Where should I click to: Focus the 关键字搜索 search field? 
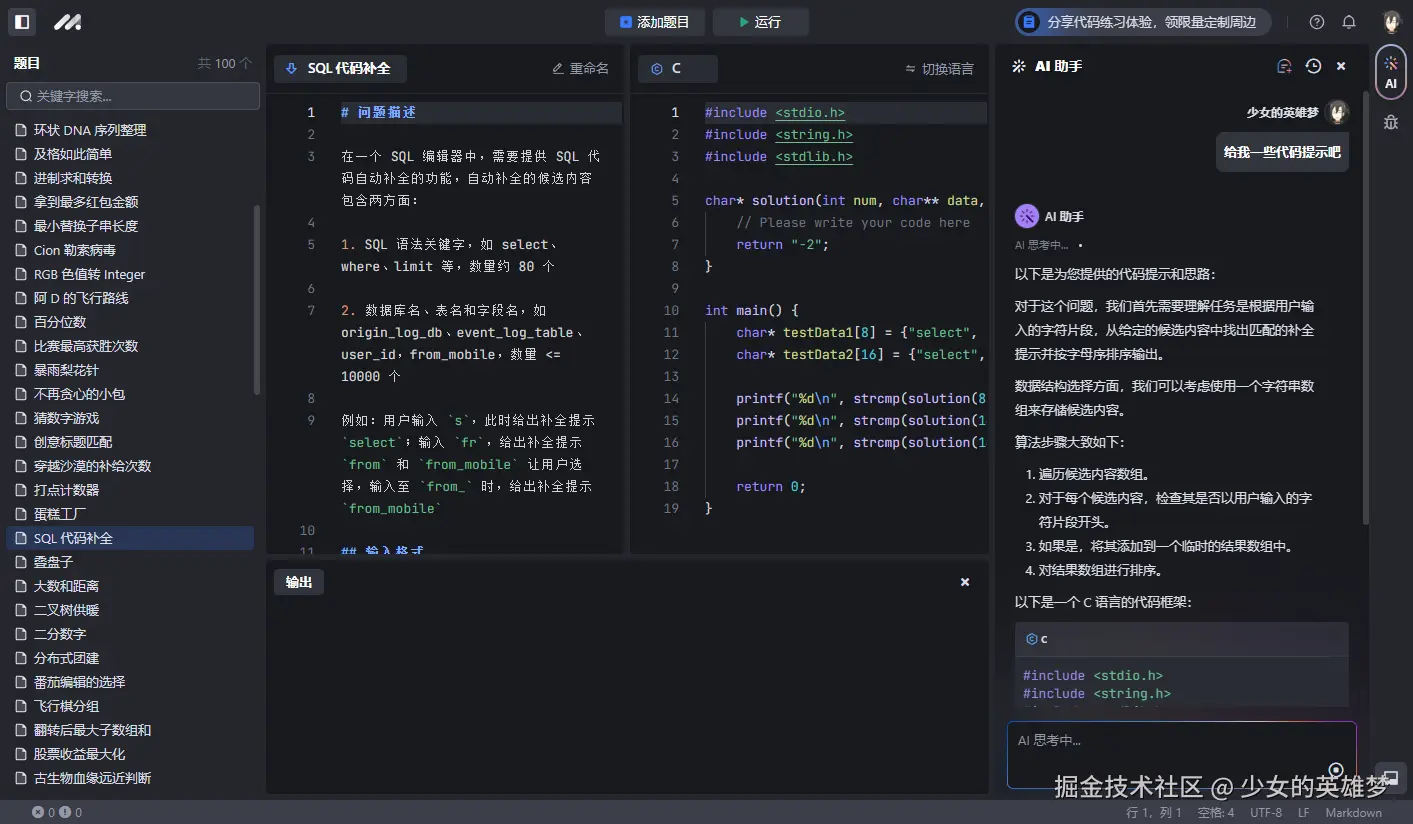[x=133, y=96]
